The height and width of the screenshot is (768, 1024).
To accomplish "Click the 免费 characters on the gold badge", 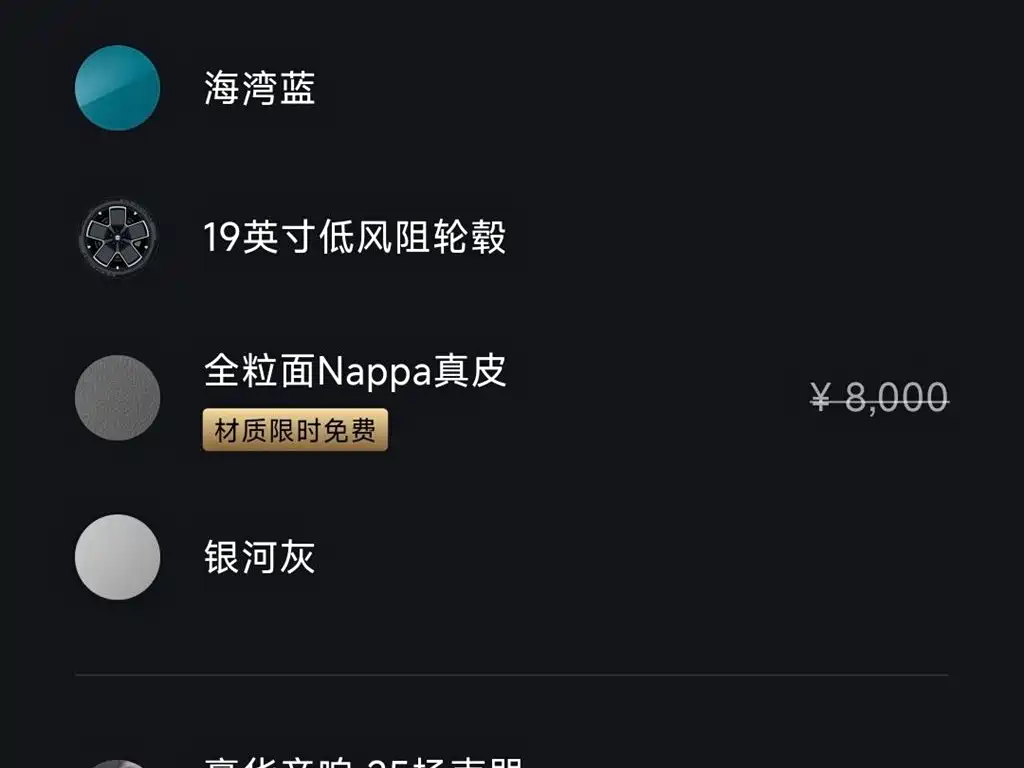I will pos(350,430).
